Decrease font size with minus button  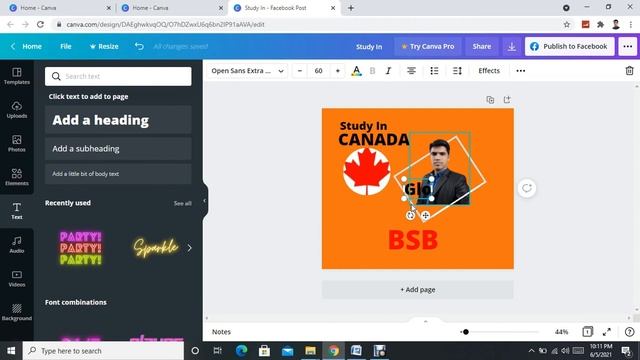tap(300, 71)
